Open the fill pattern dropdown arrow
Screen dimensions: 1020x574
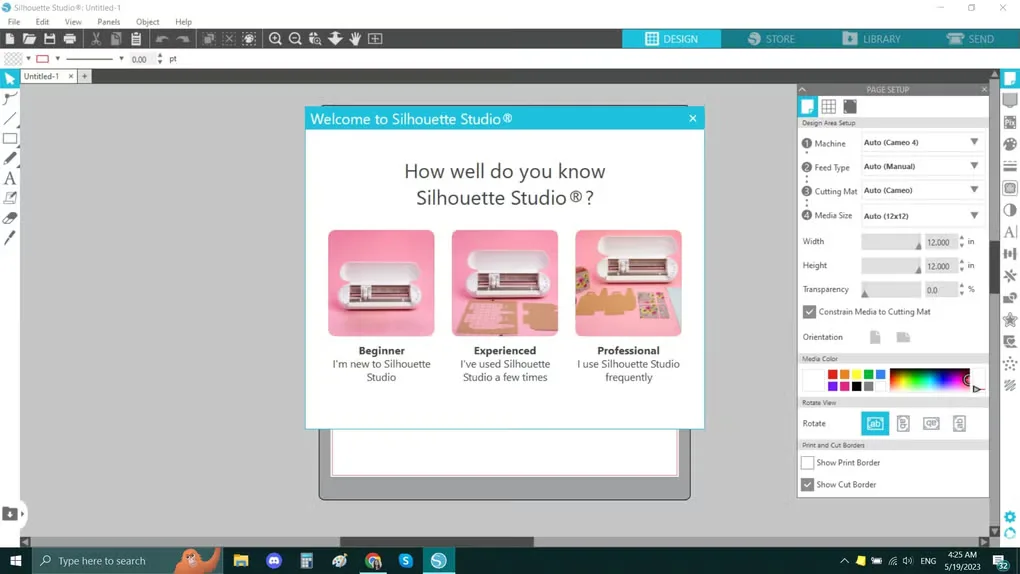(28, 59)
